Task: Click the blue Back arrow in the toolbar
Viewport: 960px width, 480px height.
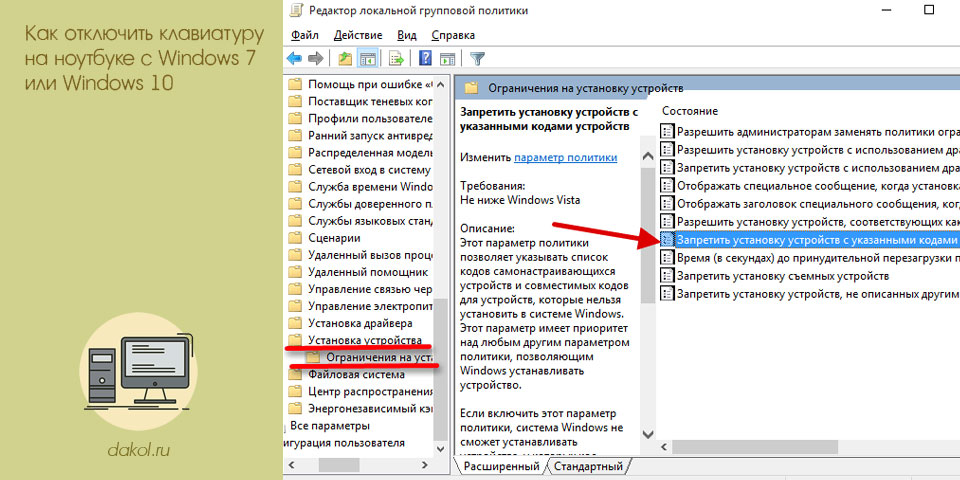Action: coord(294,59)
